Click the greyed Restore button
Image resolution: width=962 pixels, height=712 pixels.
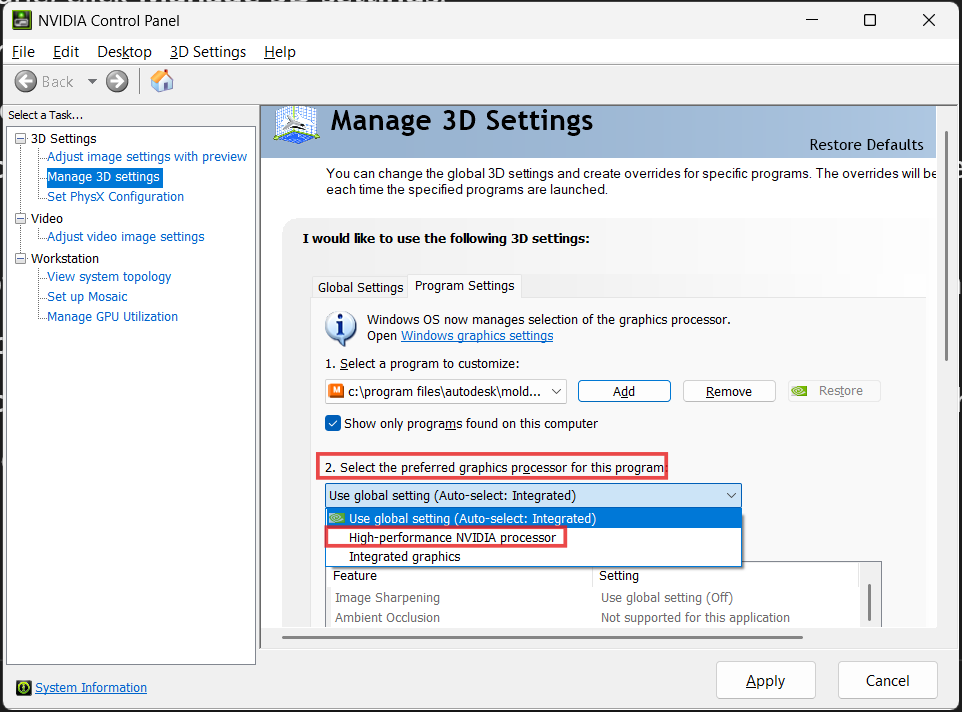(834, 391)
